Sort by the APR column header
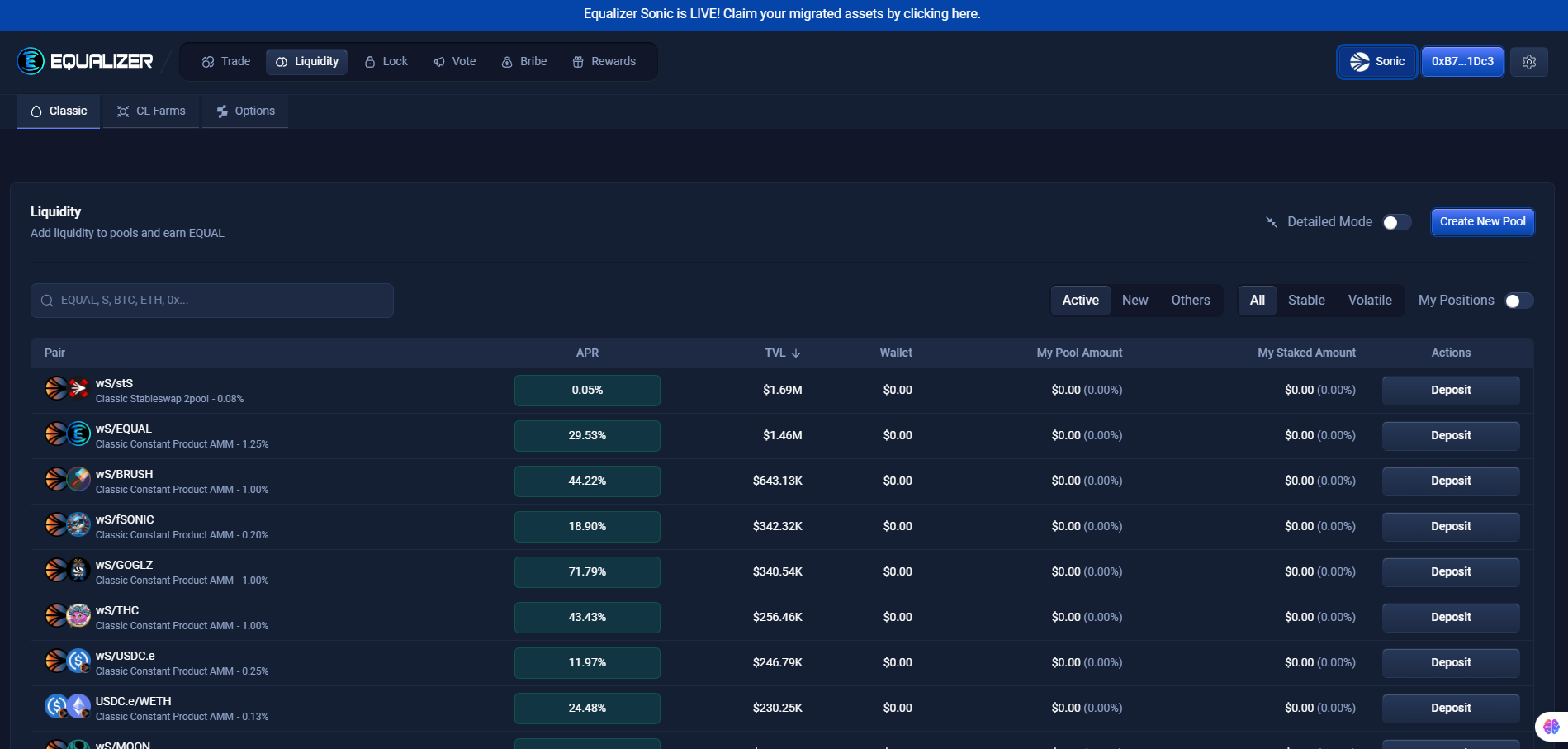The image size is (1568, 749). [x=587, y=353]
